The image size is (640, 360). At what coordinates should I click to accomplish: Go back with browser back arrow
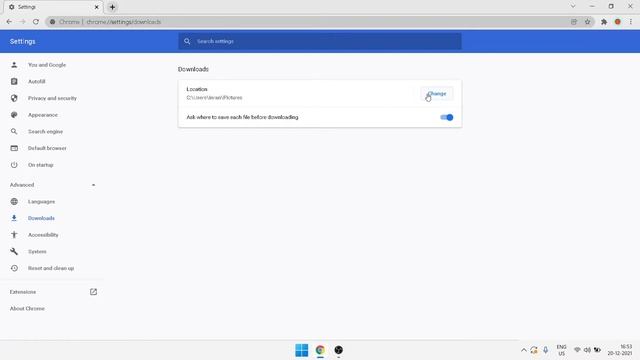click(x=9, y=22)
